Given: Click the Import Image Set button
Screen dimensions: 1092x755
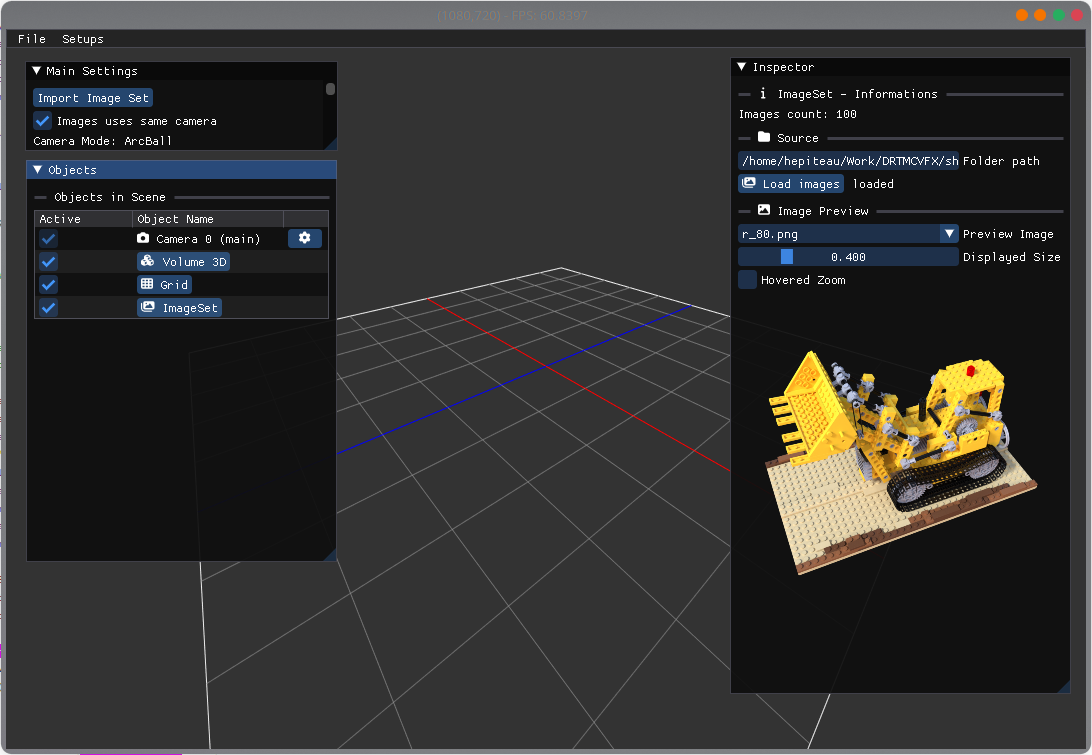Looking at the screenshot, I should coord(93,98).
